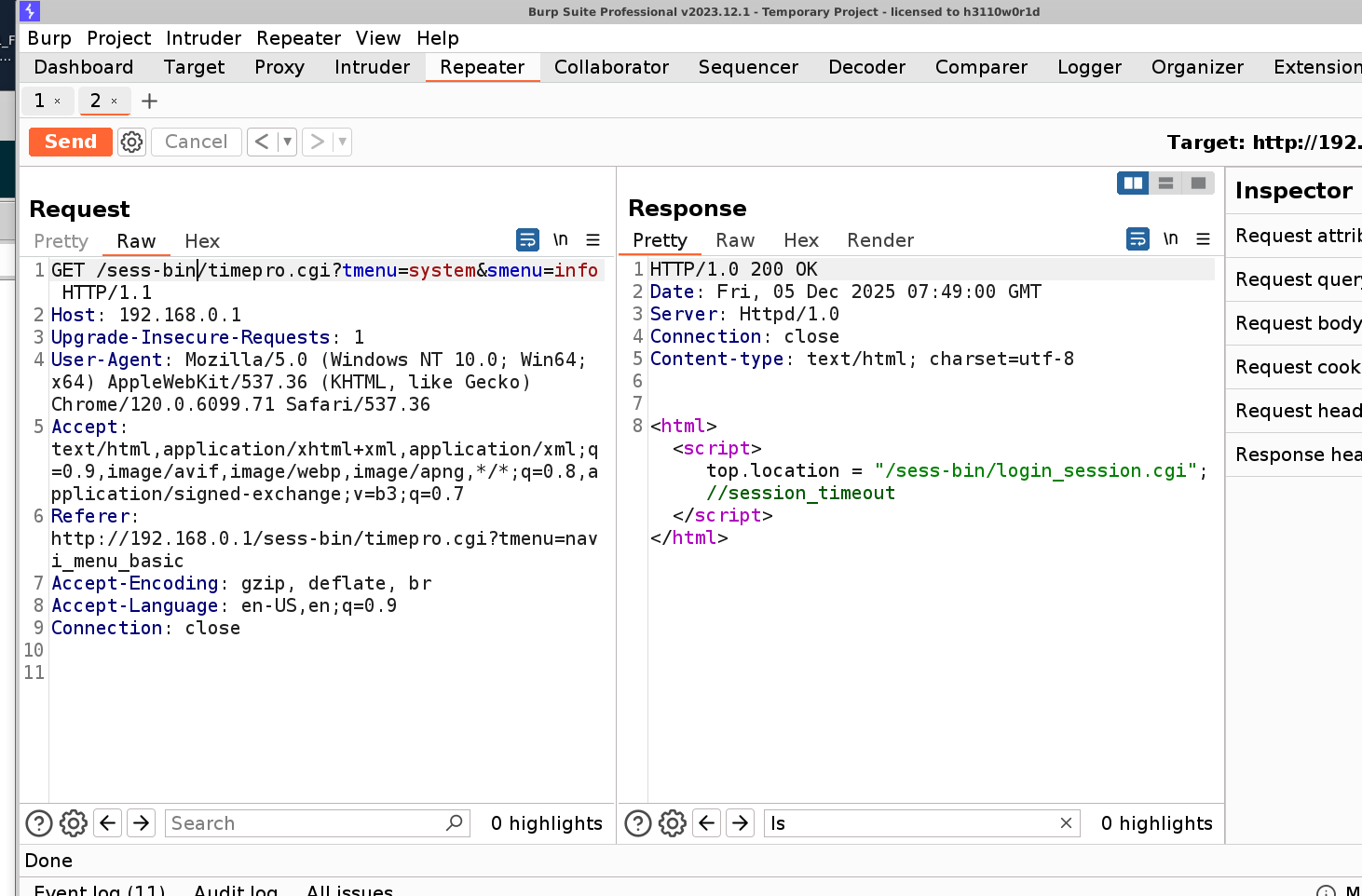
Task: Toggle word wrap icon in Request panel
Action: (x=527, y=240)
